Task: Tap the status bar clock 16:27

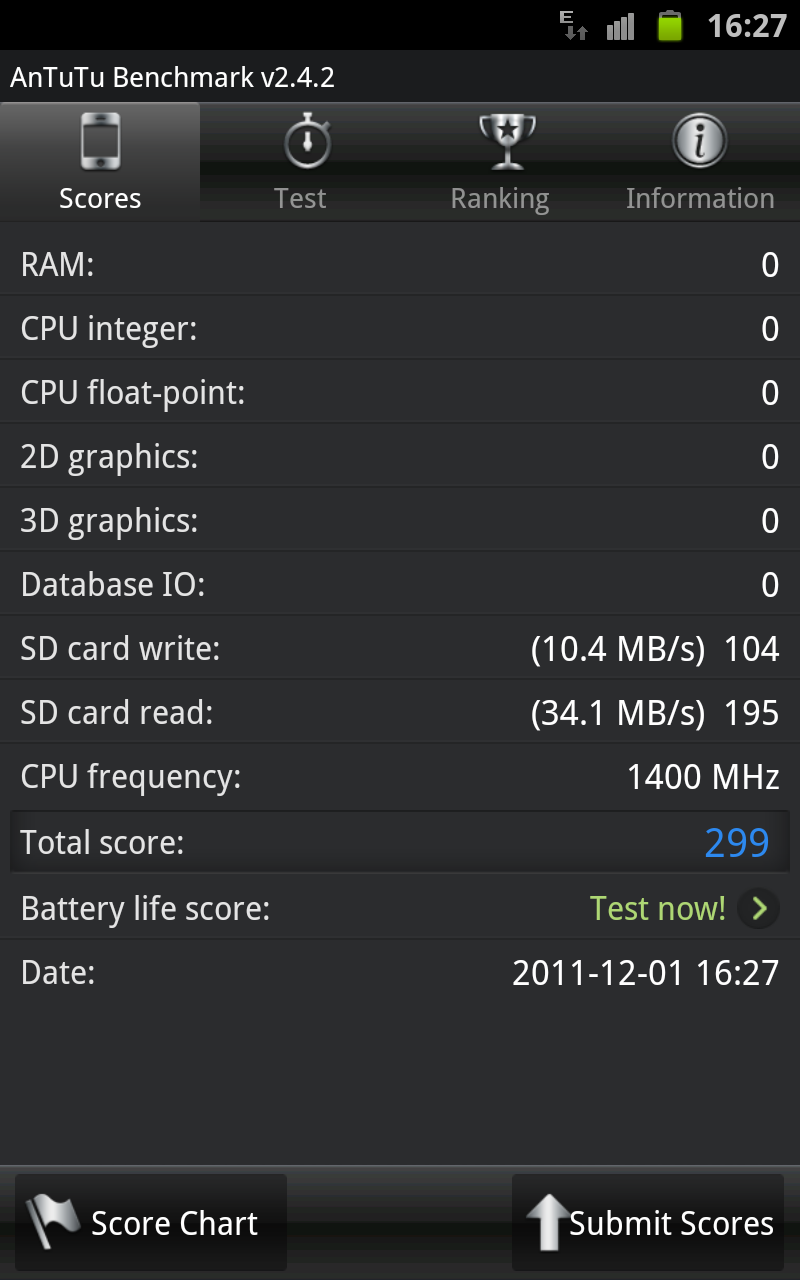Action: (747, 25)
